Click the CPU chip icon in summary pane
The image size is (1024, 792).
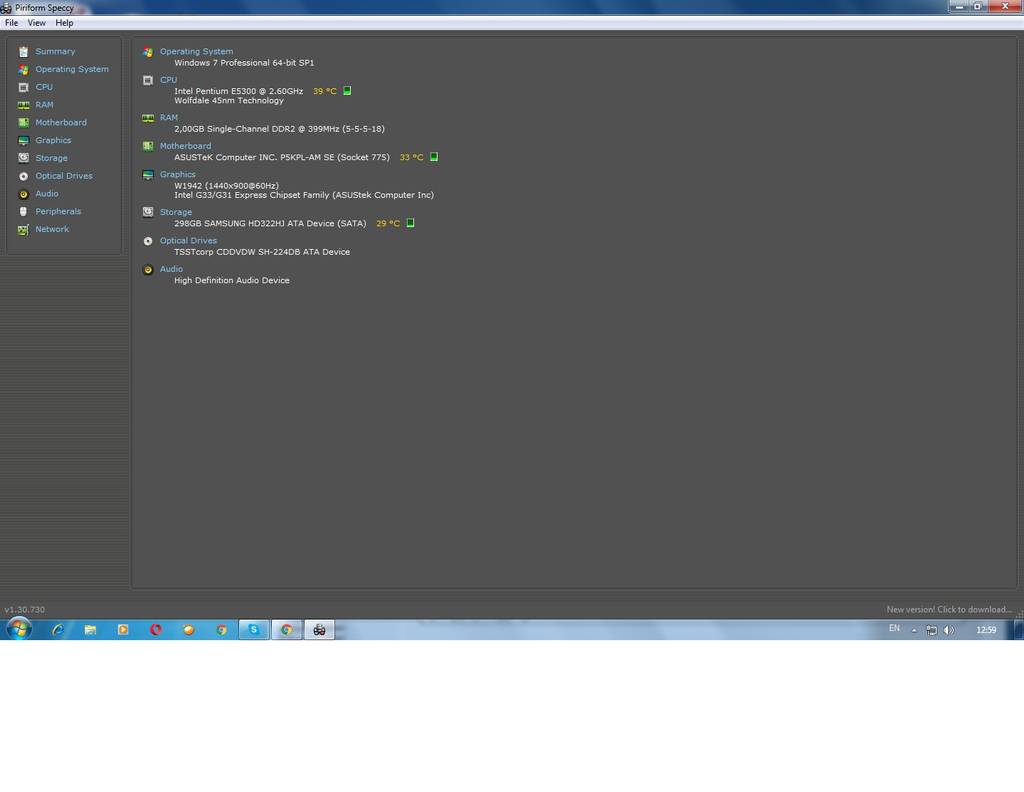click(148, 80)
